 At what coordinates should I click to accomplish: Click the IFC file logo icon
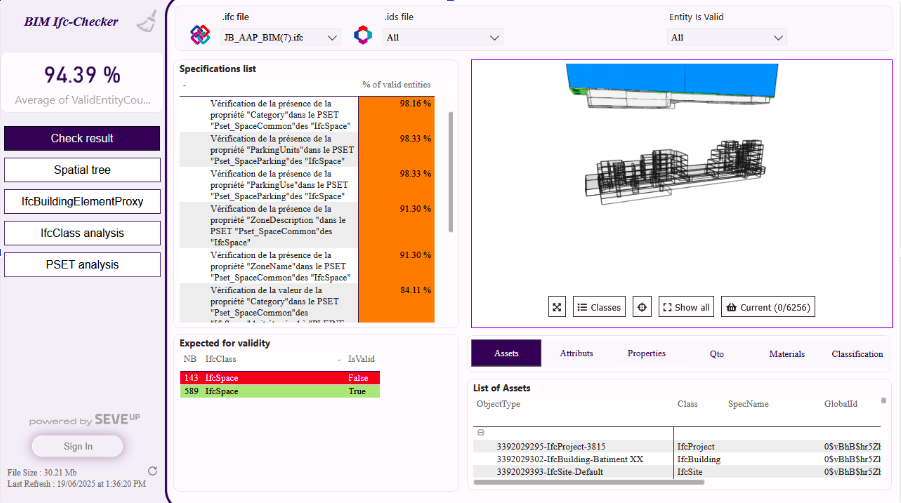click(201, 35)
